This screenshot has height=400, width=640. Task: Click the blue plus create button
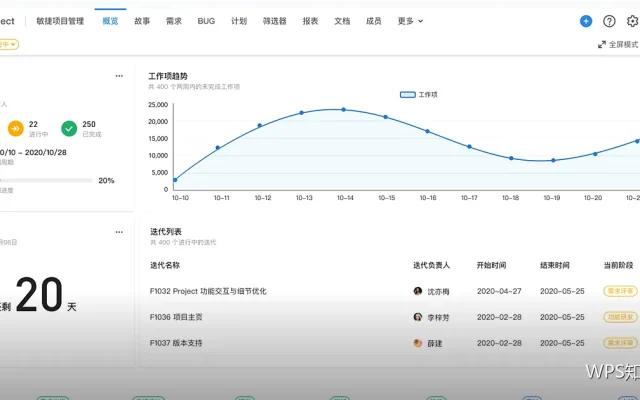point(586,21)
